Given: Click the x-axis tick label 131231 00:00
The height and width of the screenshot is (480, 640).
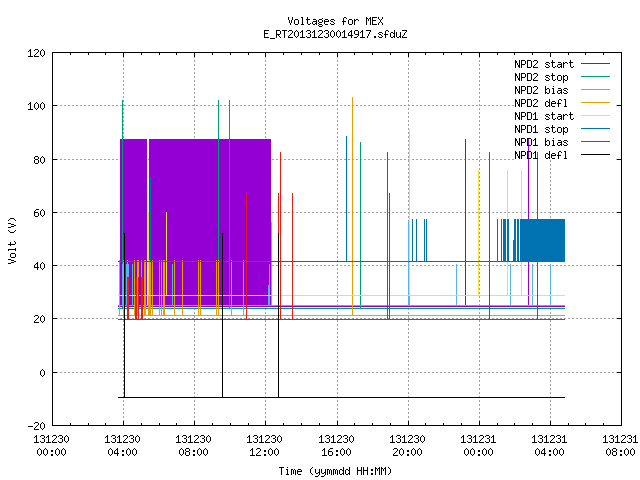Looking at the screenshot, I should 478,446.
